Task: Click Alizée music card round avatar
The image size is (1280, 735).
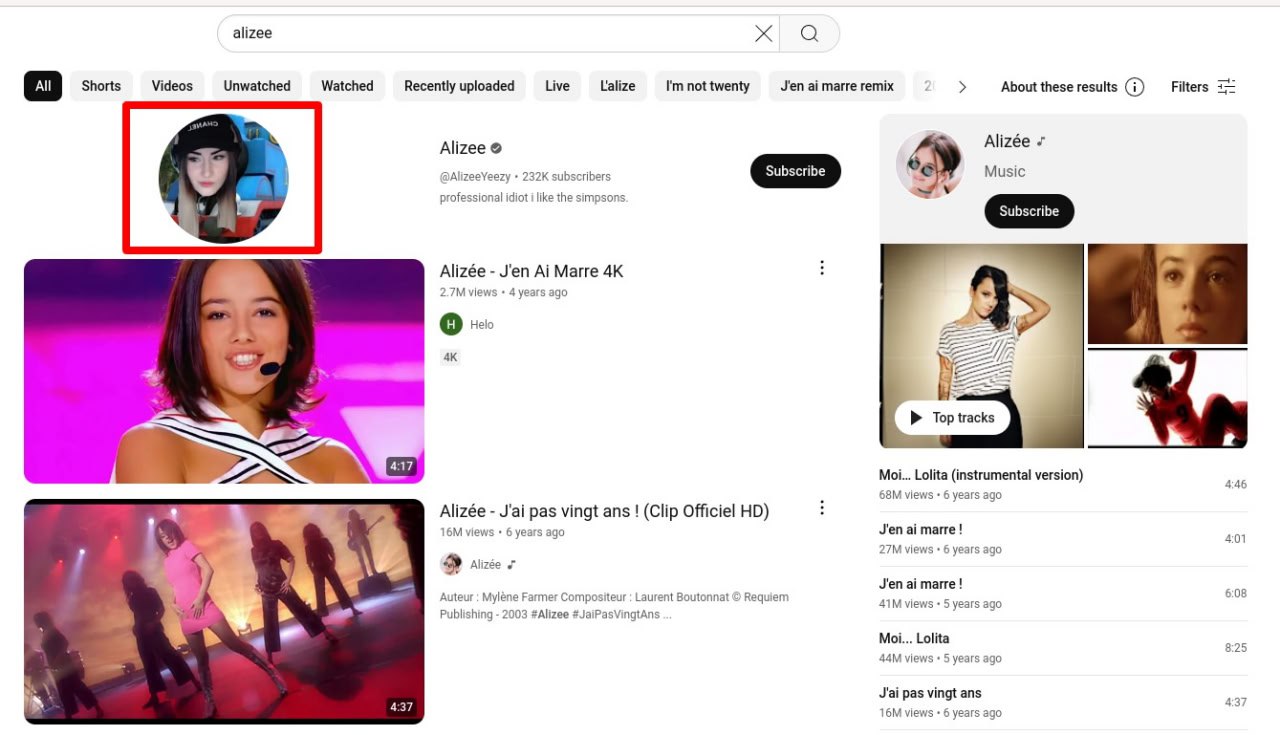Action: (930, 164)
